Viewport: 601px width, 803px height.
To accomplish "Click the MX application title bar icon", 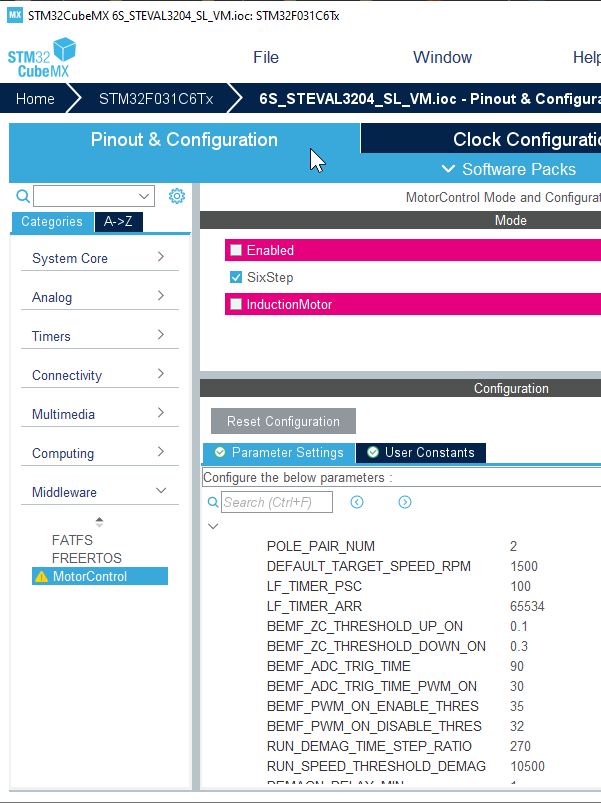I will coord(15,15).
